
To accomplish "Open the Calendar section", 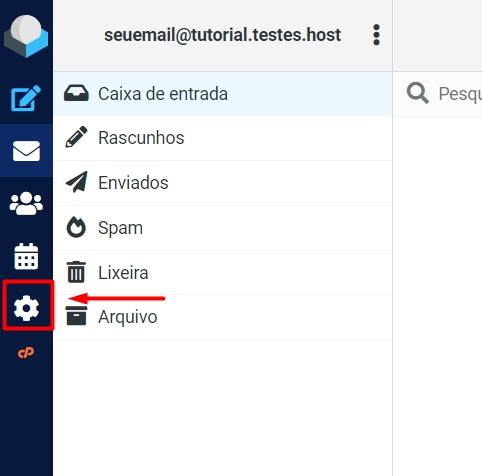I will coord(26,256).
